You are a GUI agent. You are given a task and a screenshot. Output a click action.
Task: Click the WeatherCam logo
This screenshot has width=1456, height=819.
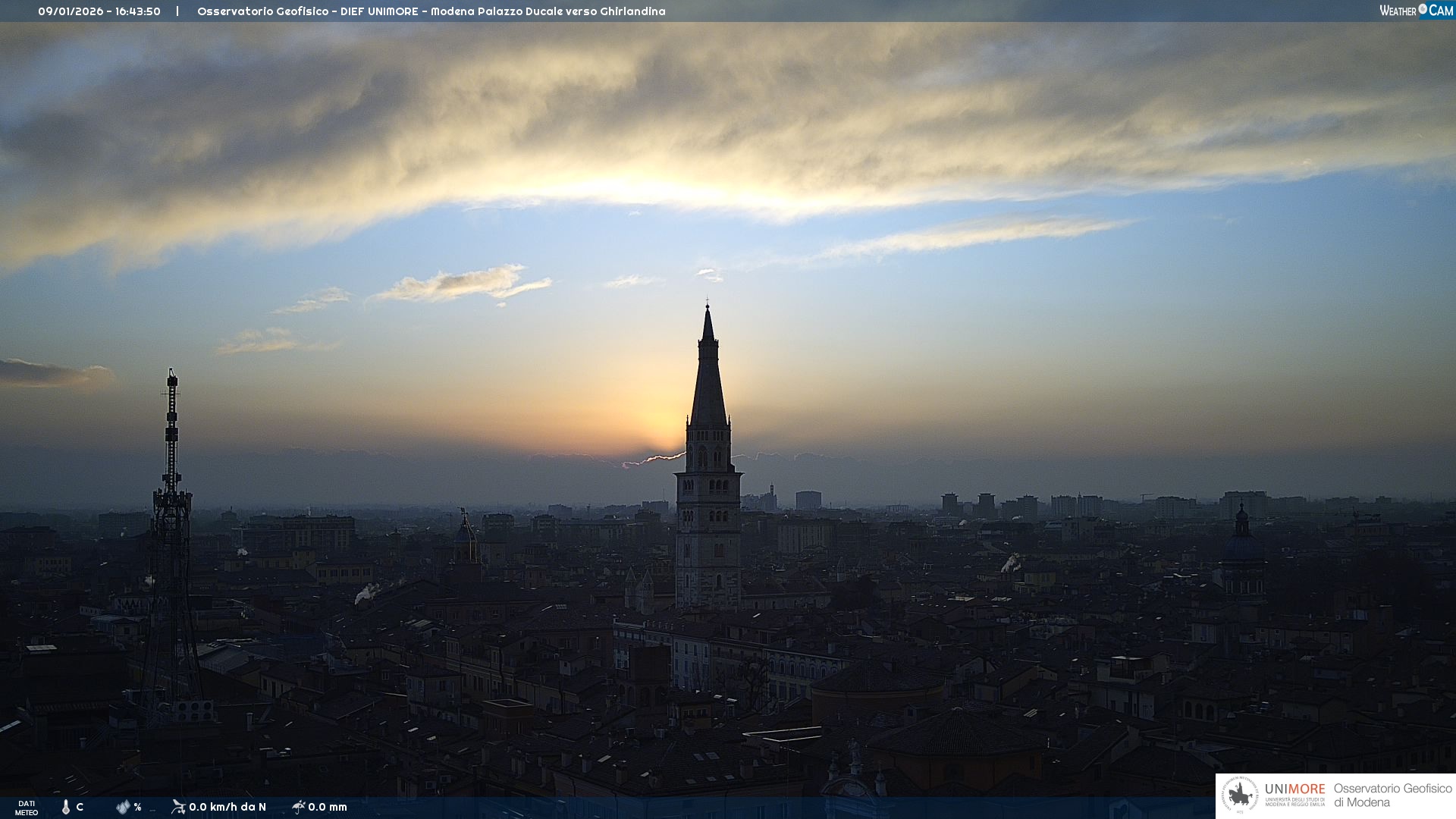(1416, 11)
